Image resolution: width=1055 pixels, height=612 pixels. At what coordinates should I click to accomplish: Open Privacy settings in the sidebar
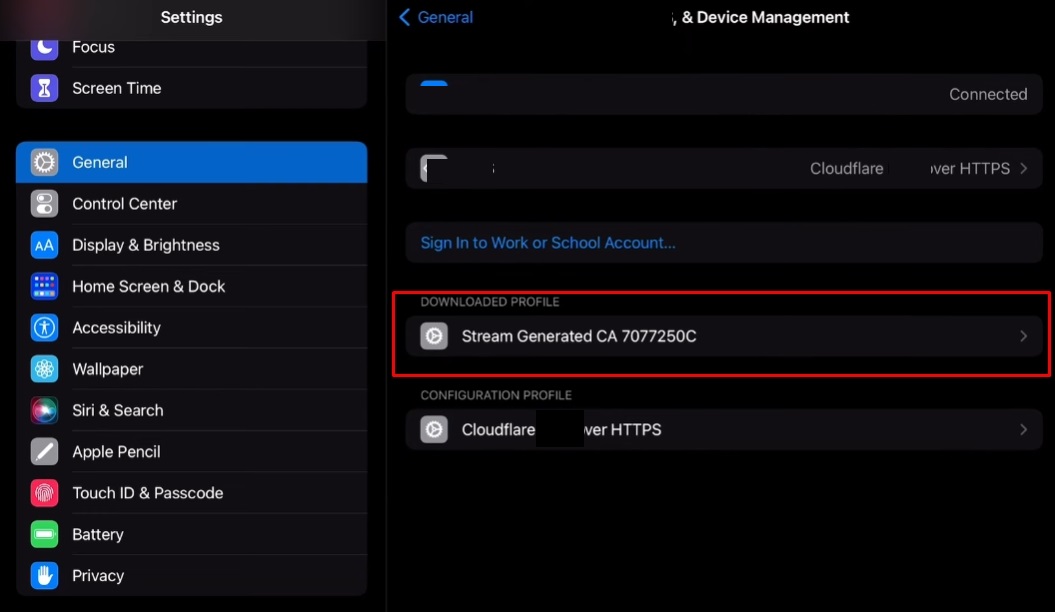pos(98,576)
